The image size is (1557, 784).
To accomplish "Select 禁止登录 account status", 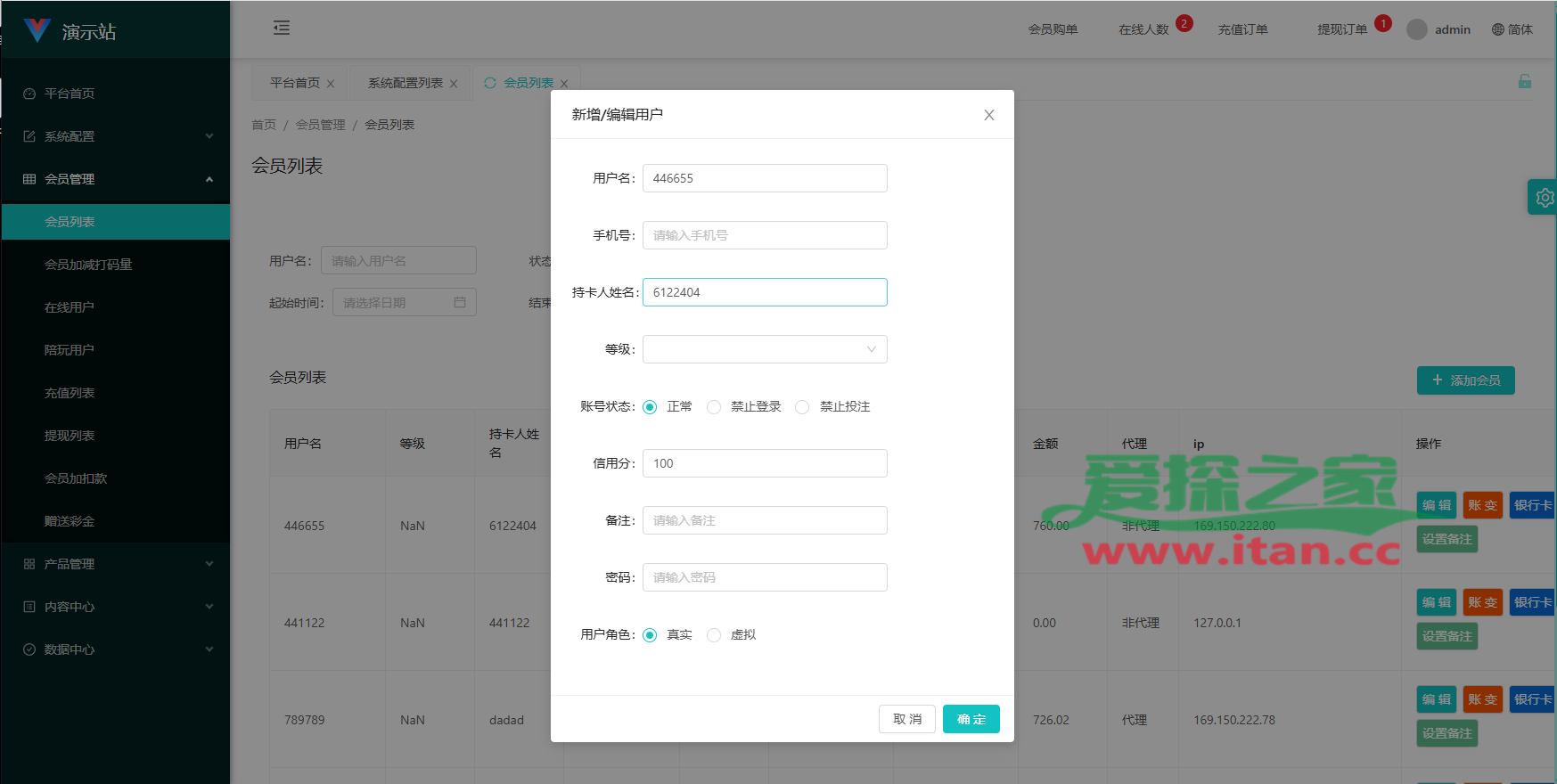I will point(714,407).
